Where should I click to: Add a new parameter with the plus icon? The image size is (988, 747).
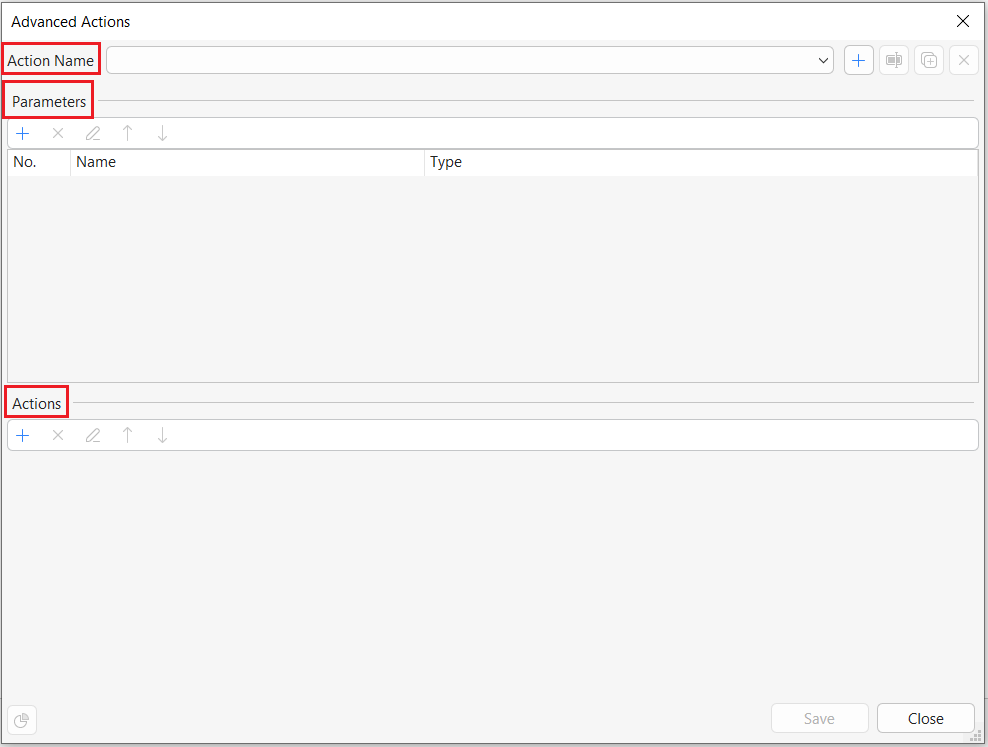[x=22, y=133]
